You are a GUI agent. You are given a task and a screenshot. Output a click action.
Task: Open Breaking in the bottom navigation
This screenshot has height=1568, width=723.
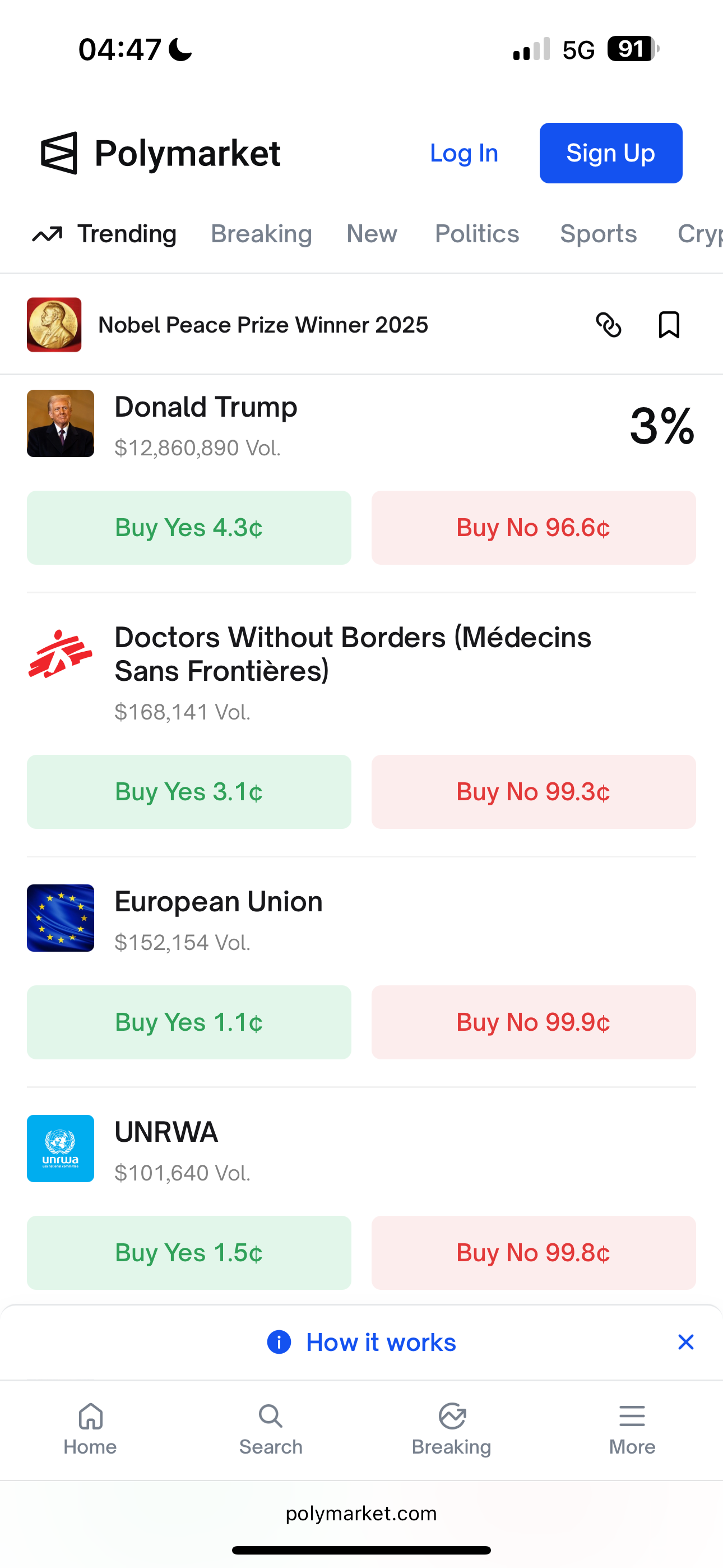click(451, 1428)
